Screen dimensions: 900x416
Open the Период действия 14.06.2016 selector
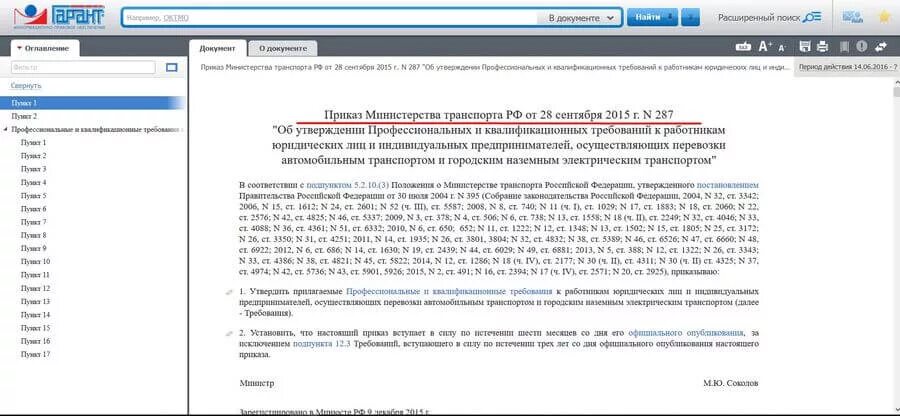(847, 67)
